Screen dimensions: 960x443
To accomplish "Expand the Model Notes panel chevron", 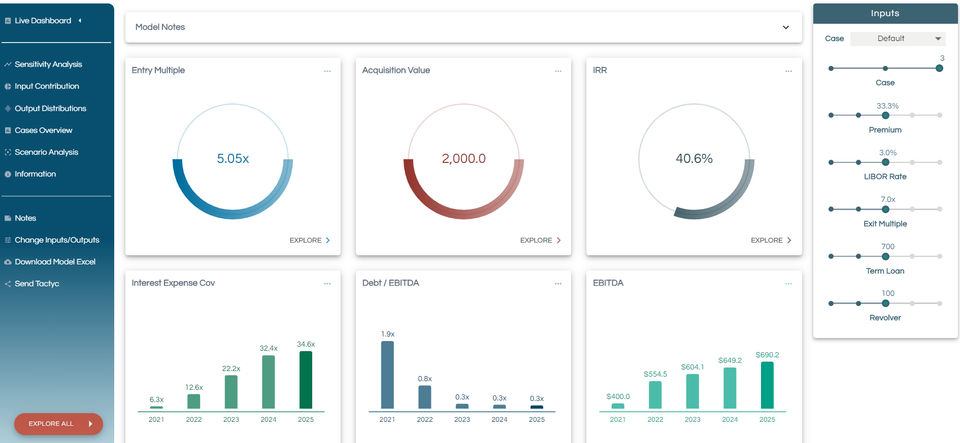I will pos(786,28).
